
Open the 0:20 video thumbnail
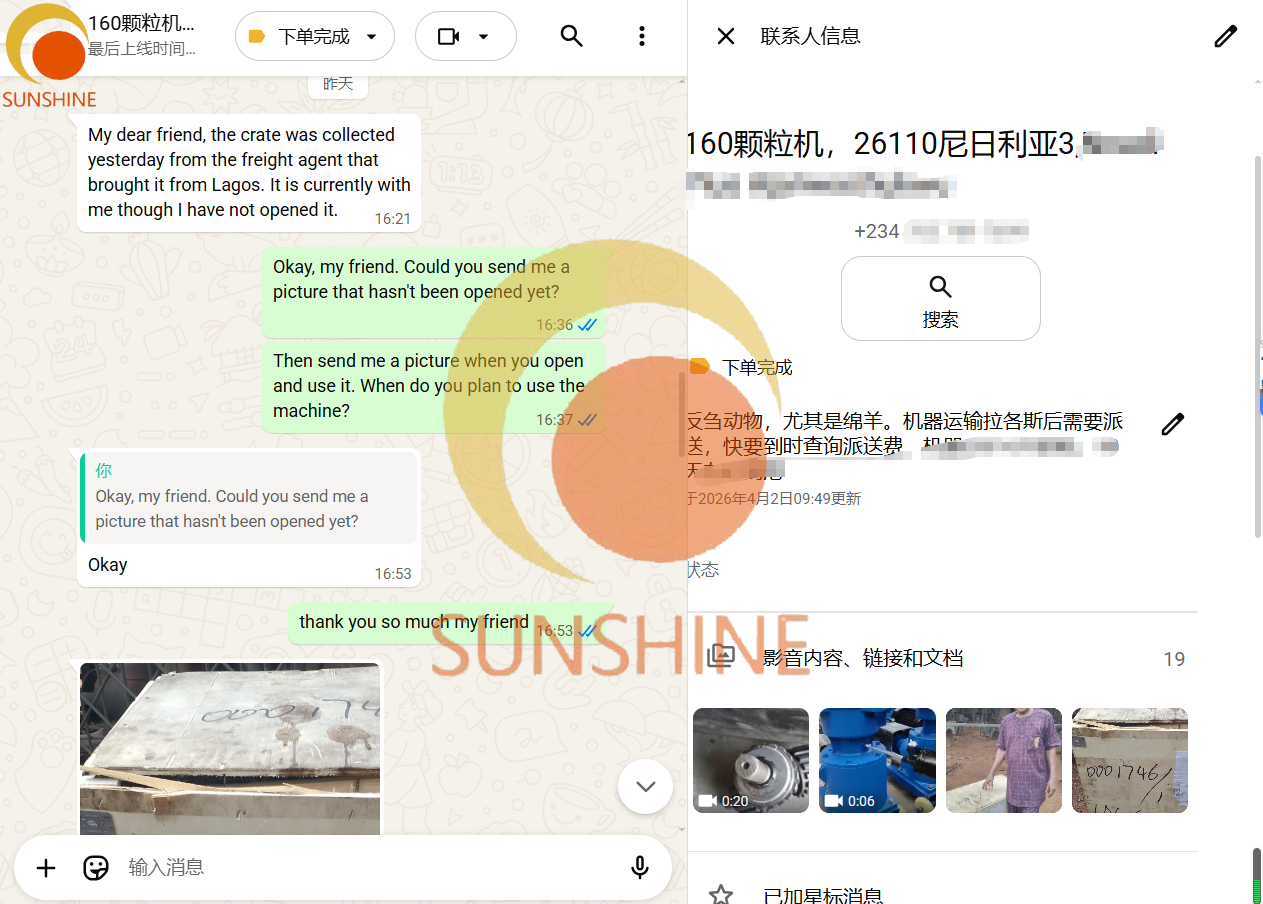pos(750,760)
